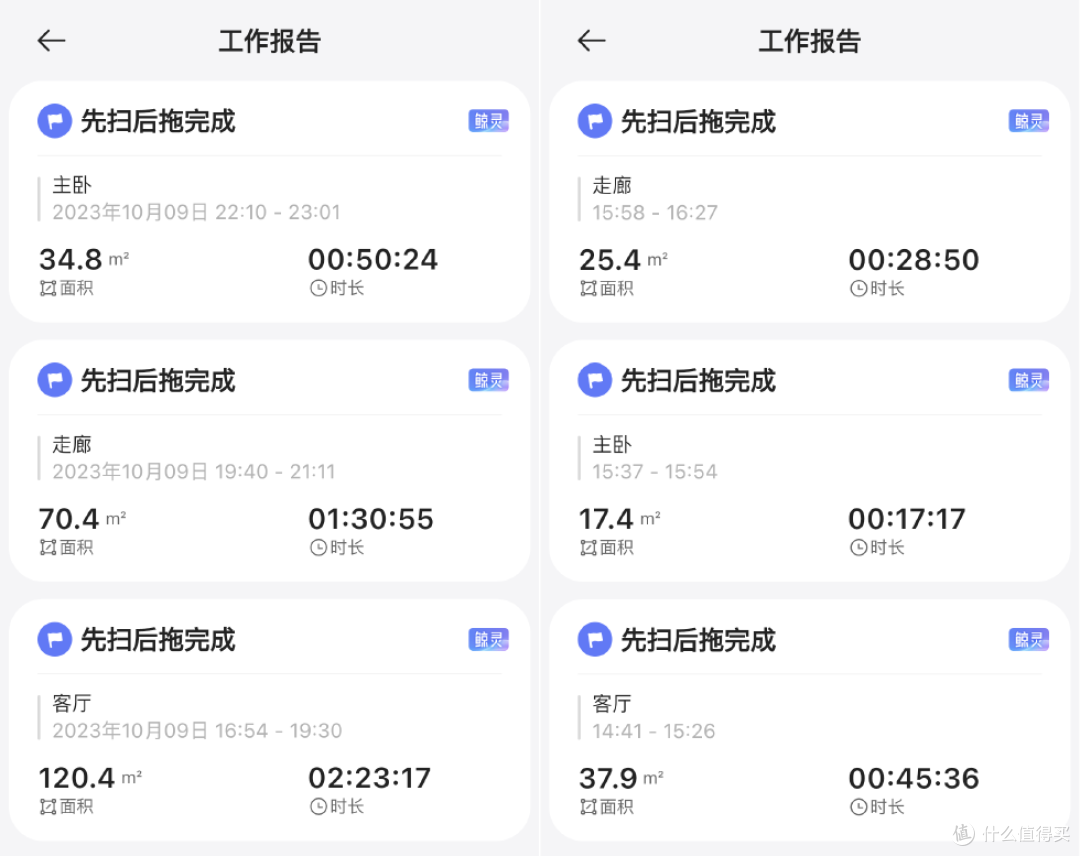Tap the clock icon under 00:45:36

pos(858,806)
